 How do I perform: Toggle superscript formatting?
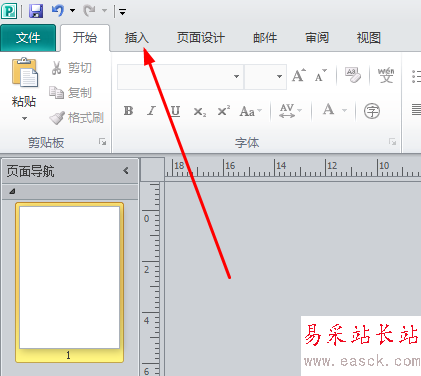coord(223,111)
